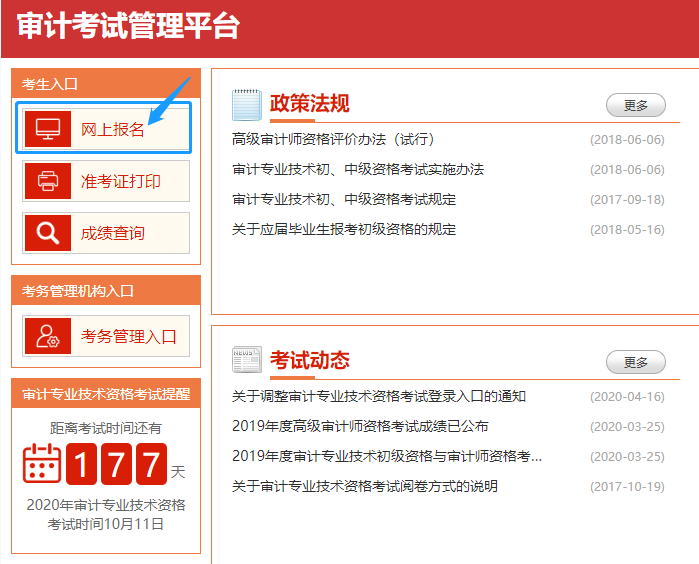Screen dimensions: 699x564
Task: Click the calendar icon in exam reminder
Action: 42,463
